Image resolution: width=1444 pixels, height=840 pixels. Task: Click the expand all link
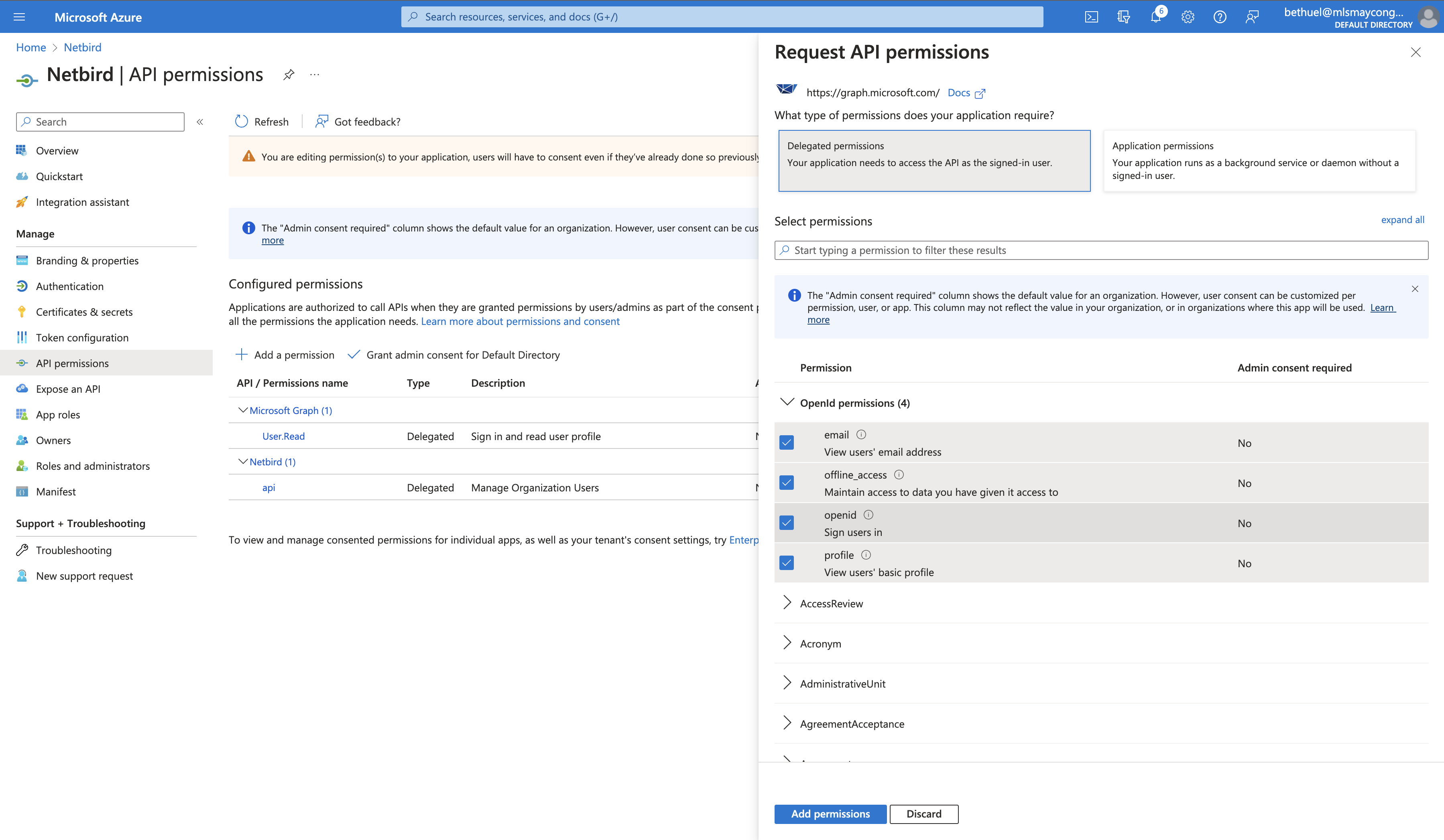coord(1402,220)
